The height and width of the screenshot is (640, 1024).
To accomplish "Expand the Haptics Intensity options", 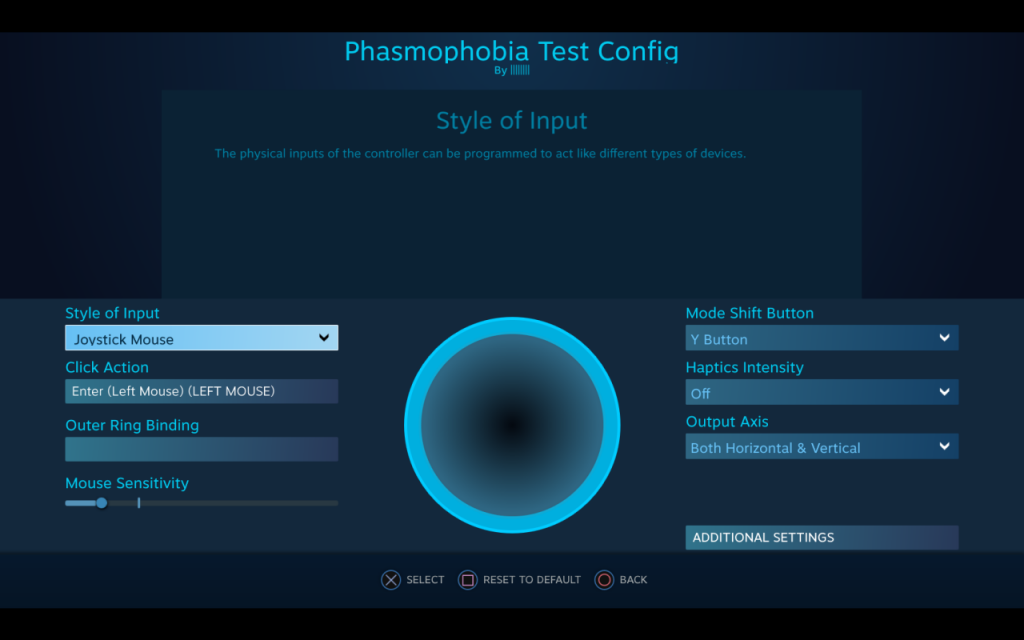I will point(820,392).
